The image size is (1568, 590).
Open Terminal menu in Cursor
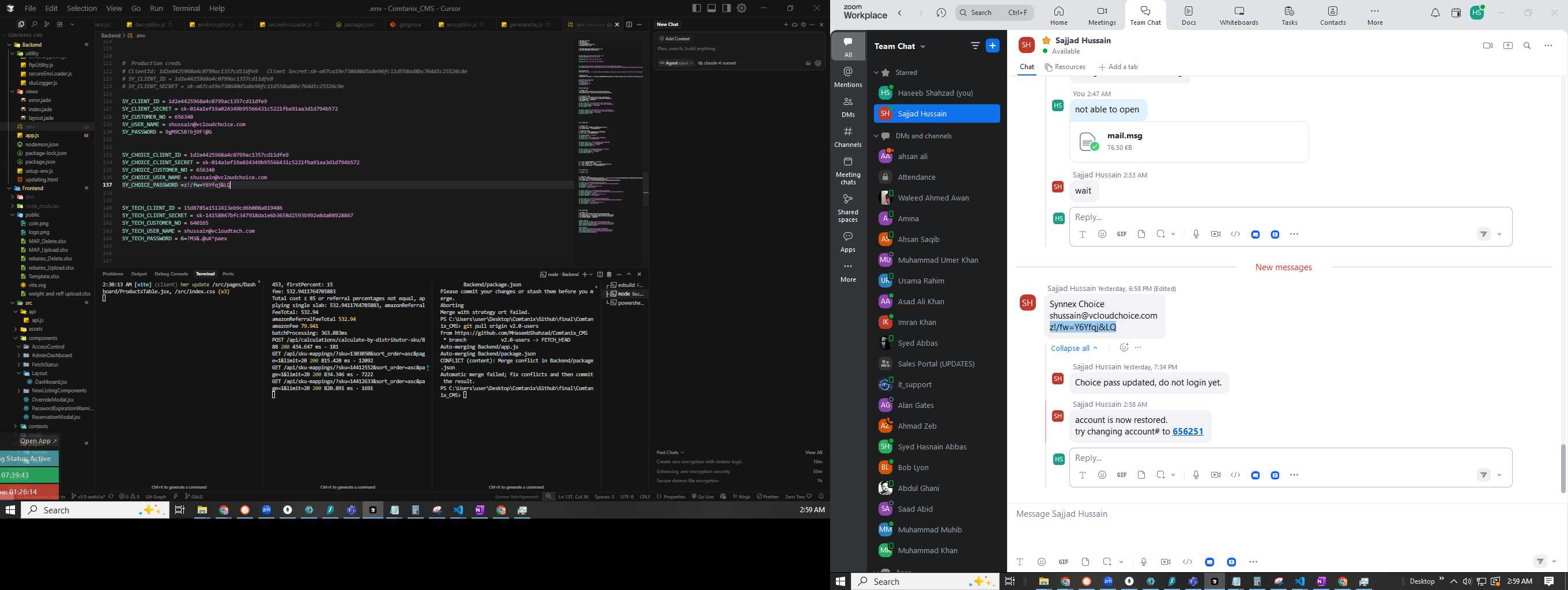tap(186, 9)
